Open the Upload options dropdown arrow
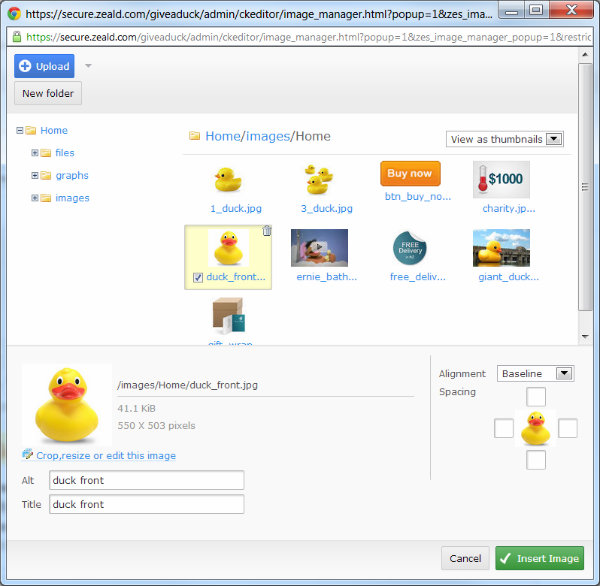The image size is (600, 586). [x=88, y=66]
